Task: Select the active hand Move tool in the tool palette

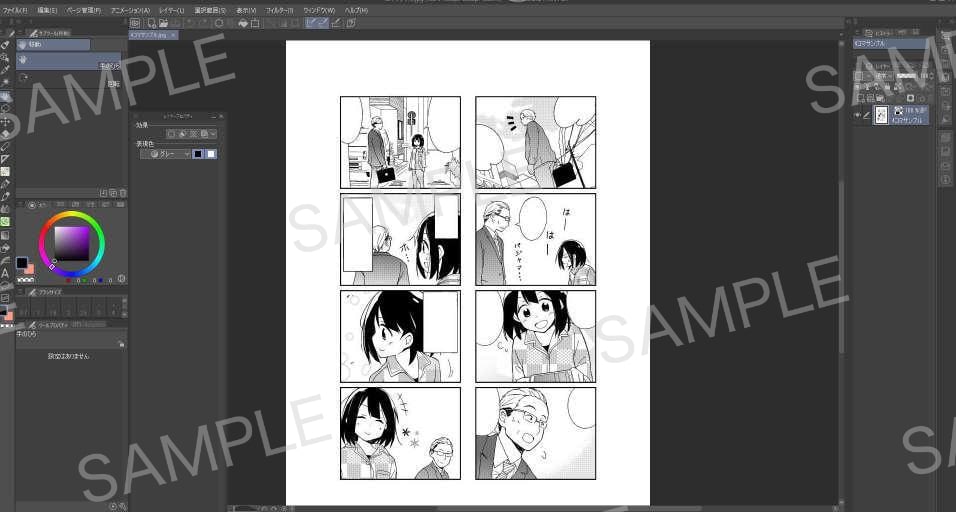Action: point(5,96)
